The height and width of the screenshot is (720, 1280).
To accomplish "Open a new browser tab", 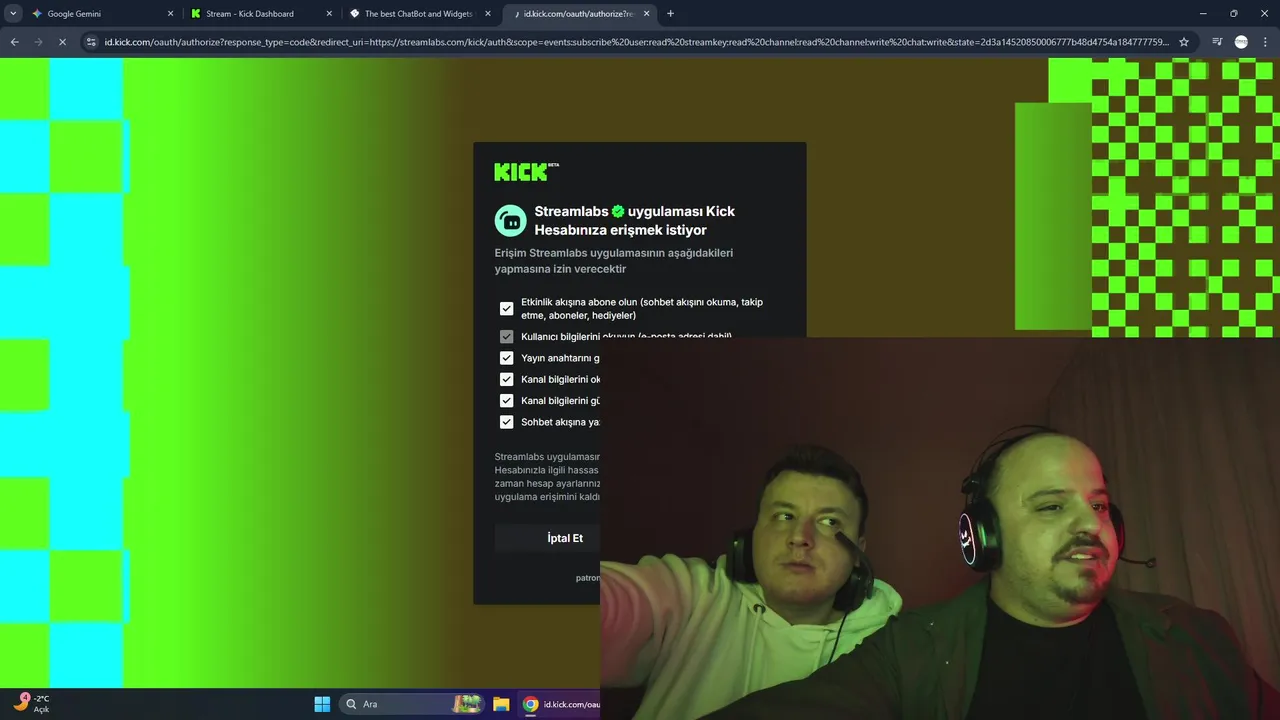I will click(x=670, y=14).
